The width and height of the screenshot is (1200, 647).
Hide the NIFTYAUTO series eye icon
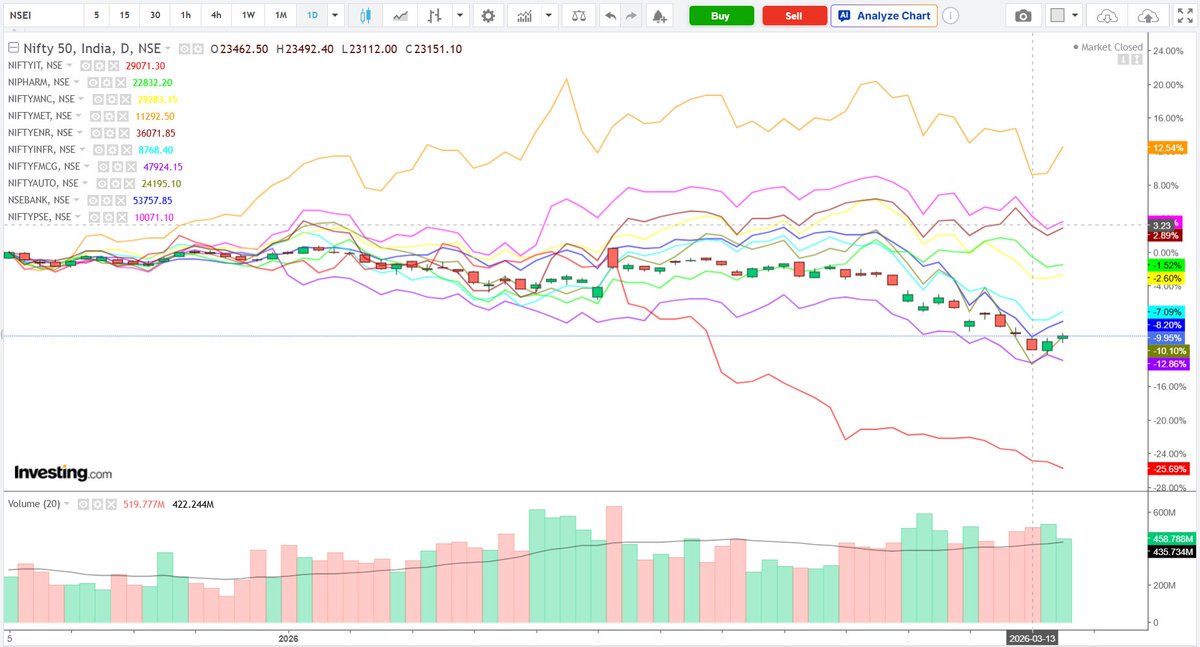(101, 183)
